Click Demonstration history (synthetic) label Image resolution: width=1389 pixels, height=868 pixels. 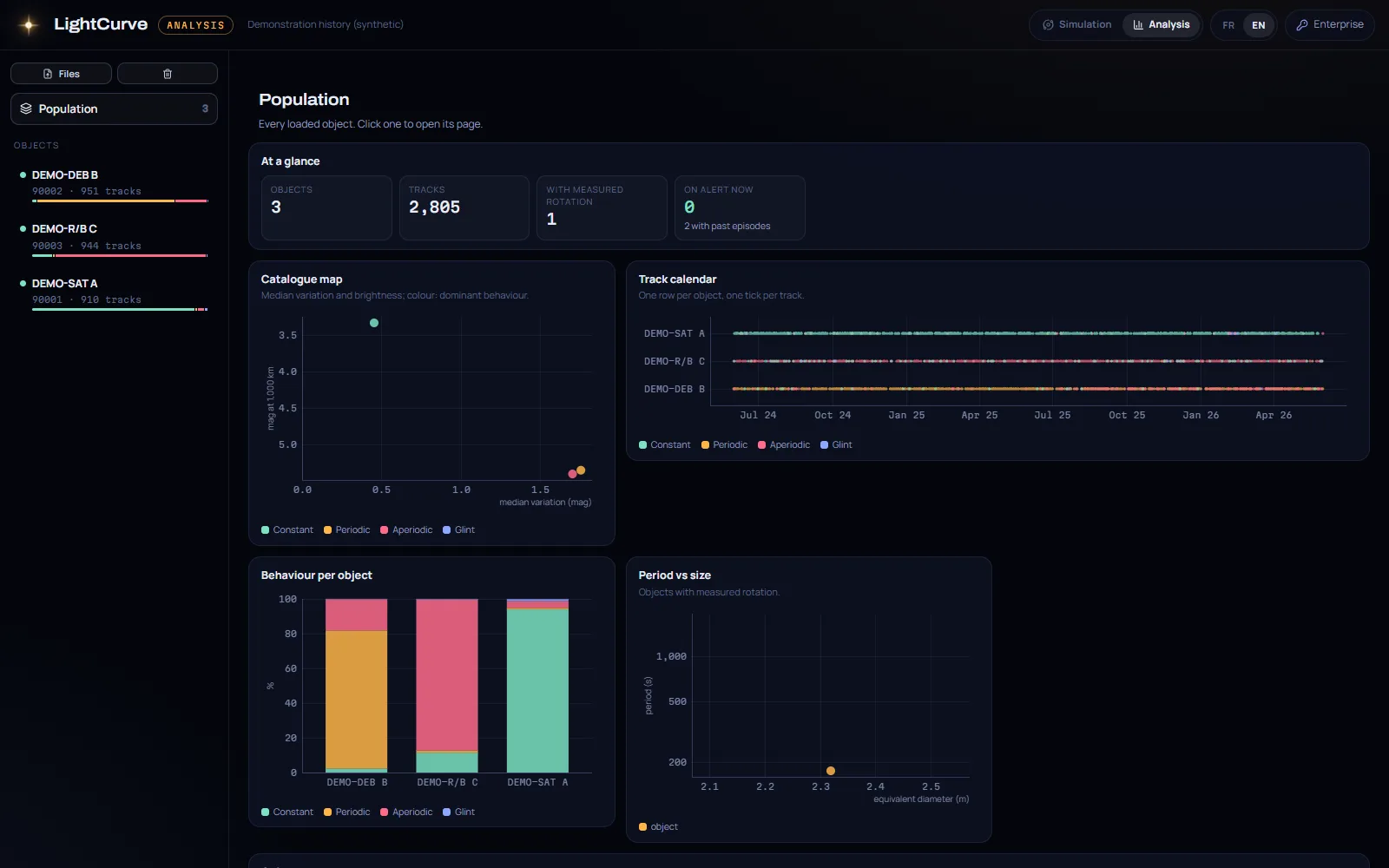pyautogui.click(x=326, y=24)
